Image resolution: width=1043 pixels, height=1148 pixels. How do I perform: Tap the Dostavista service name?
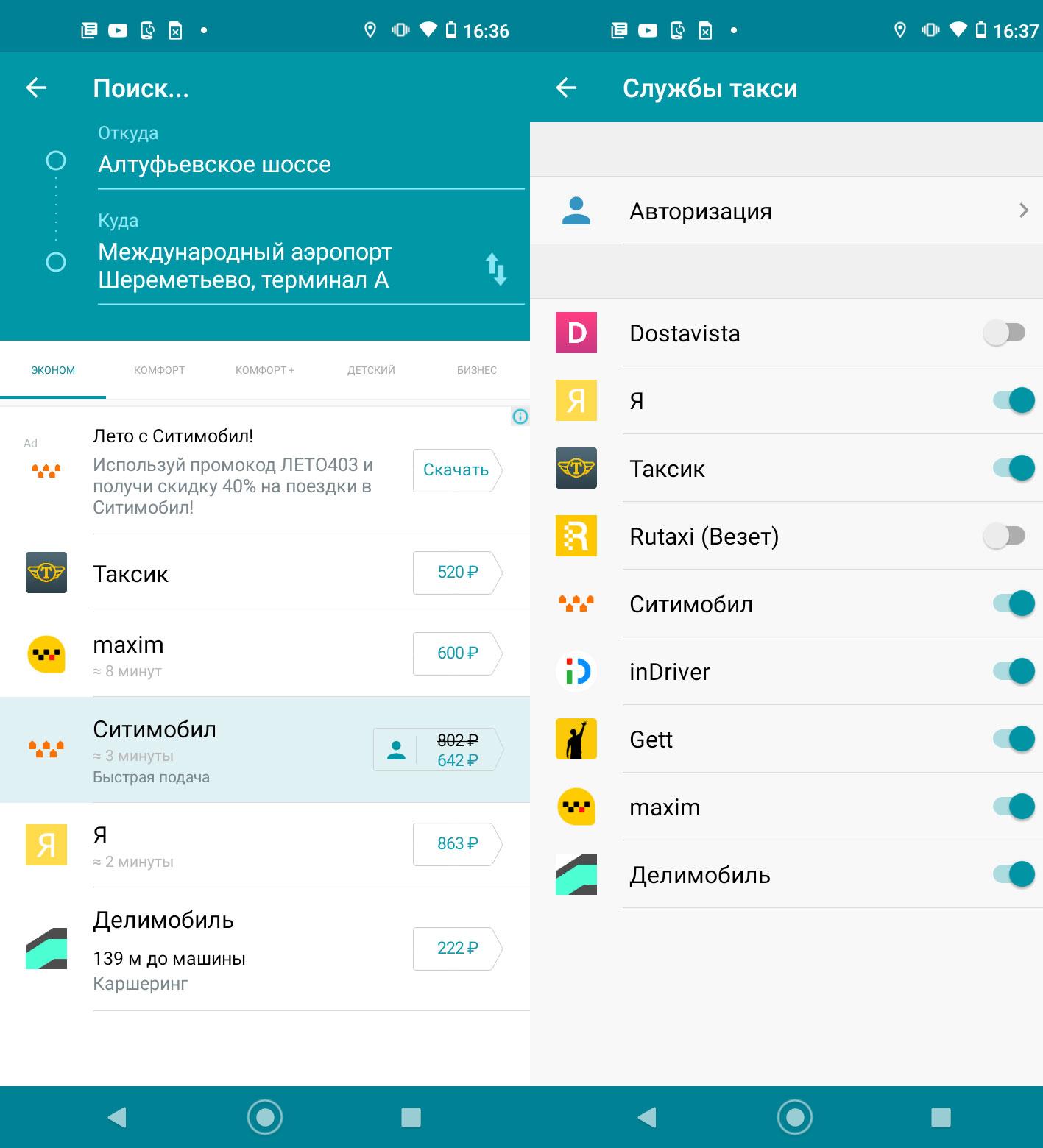click(685, 333)
